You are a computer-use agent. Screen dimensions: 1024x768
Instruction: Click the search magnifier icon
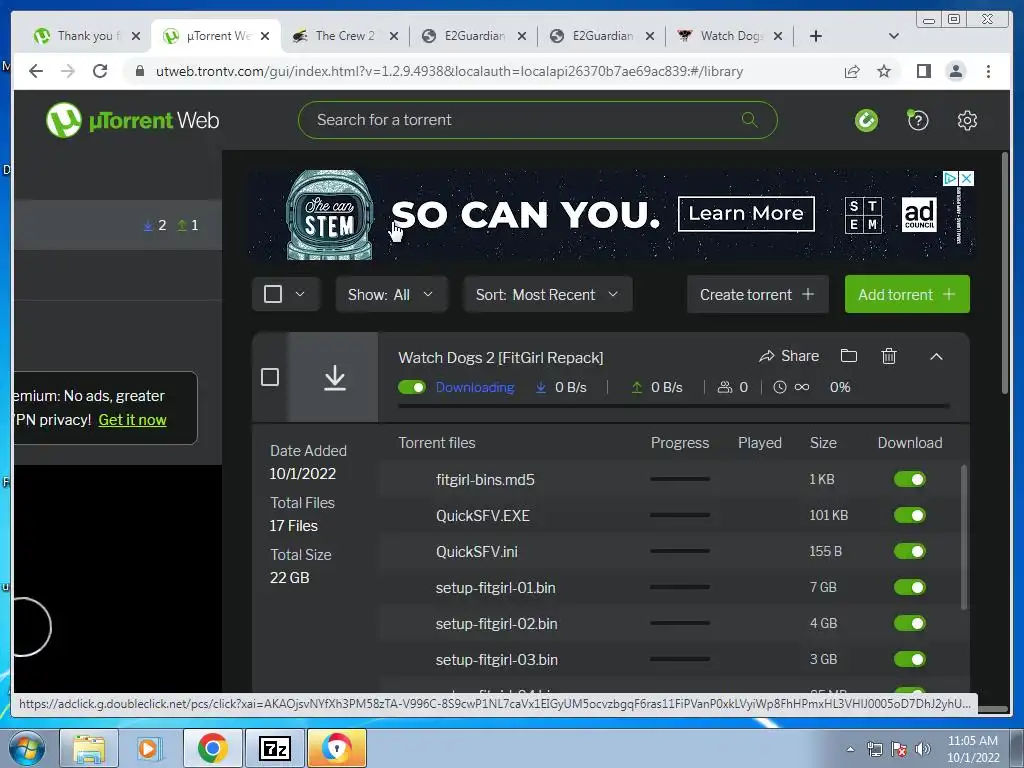coord(749,120)
